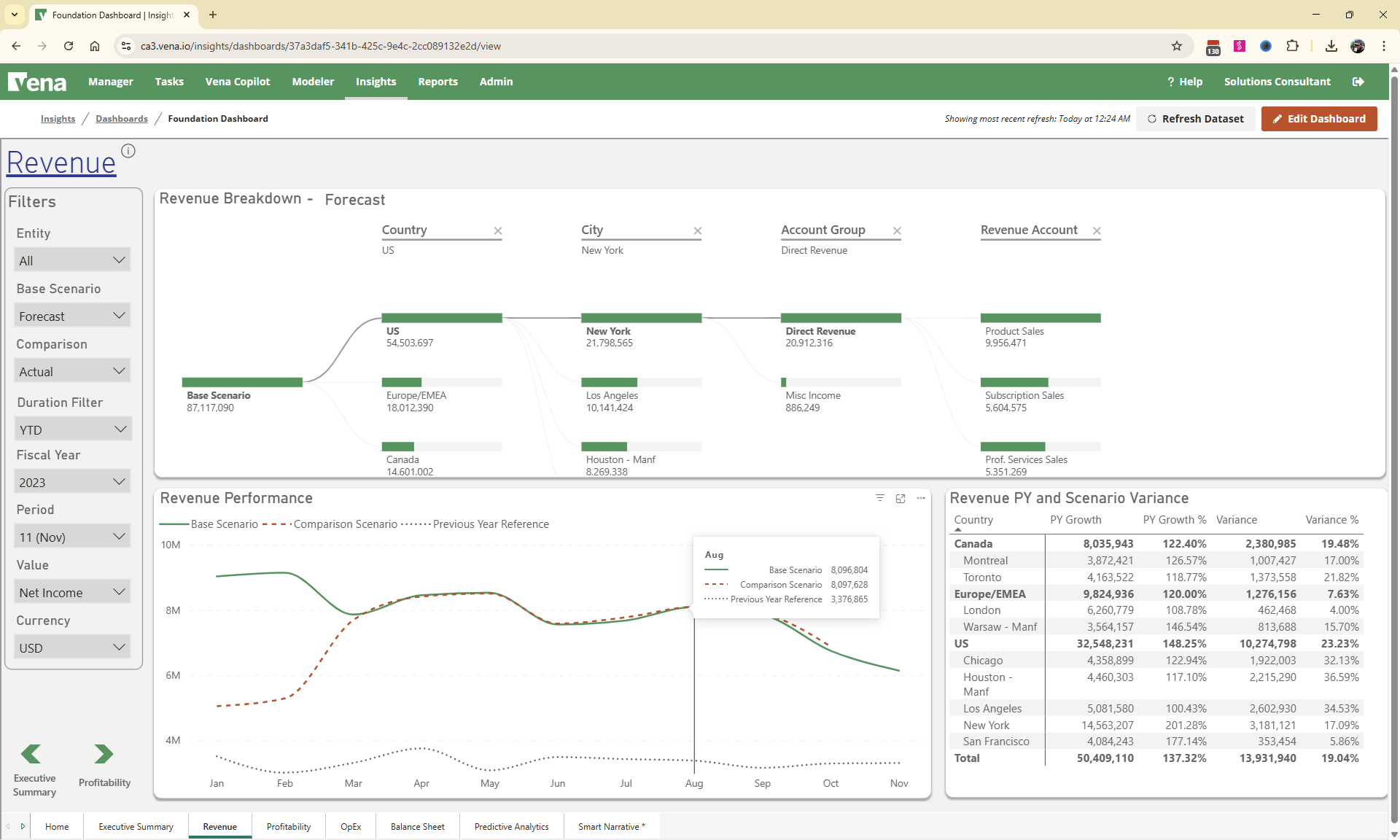Clear the Account Group level with X
Viewport: 1400px width, 840px height.
pyautogui.click(x=897, y=231)
